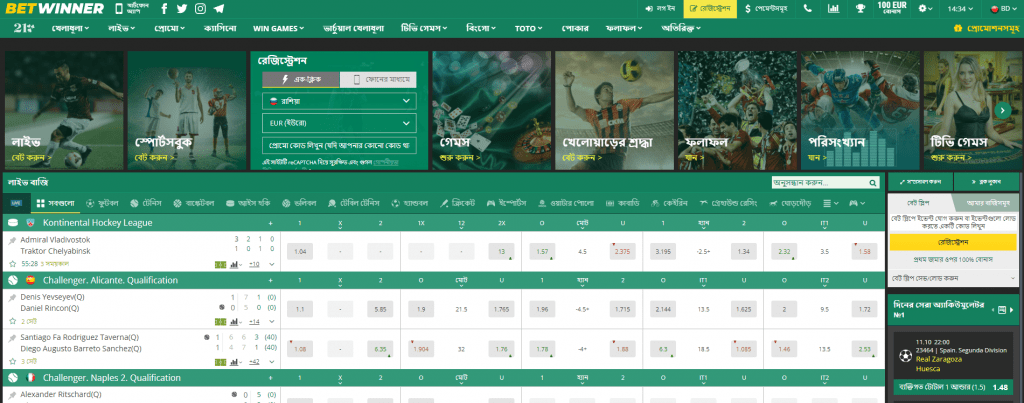Expand +14 markets for Yevseyev match
The image size is (1024, 403).
[x=255, y=321]
